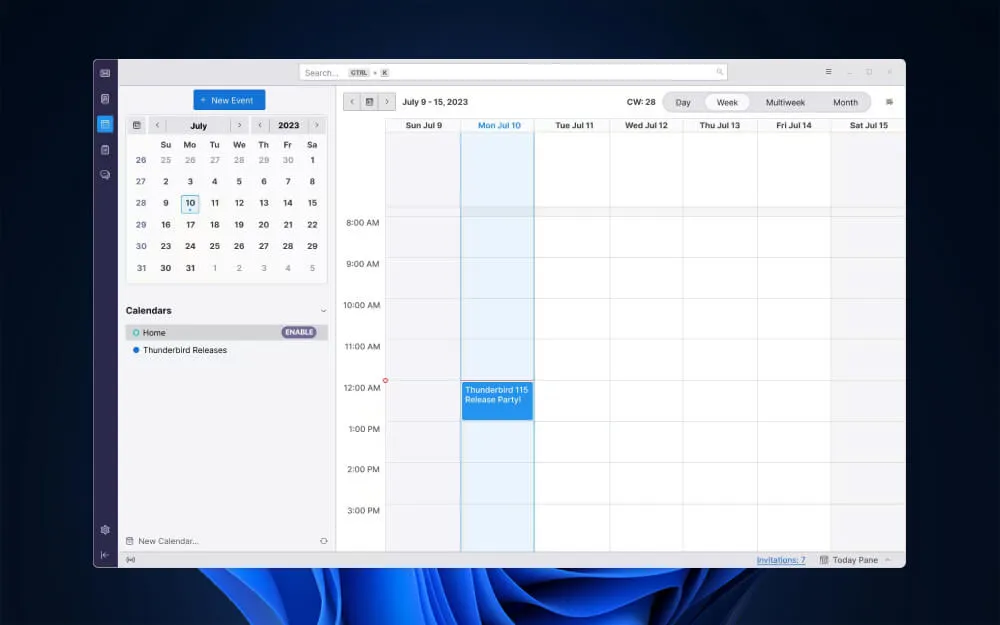Create a New Event
This screenshot has height=625, width=1000.
(229, 100)
